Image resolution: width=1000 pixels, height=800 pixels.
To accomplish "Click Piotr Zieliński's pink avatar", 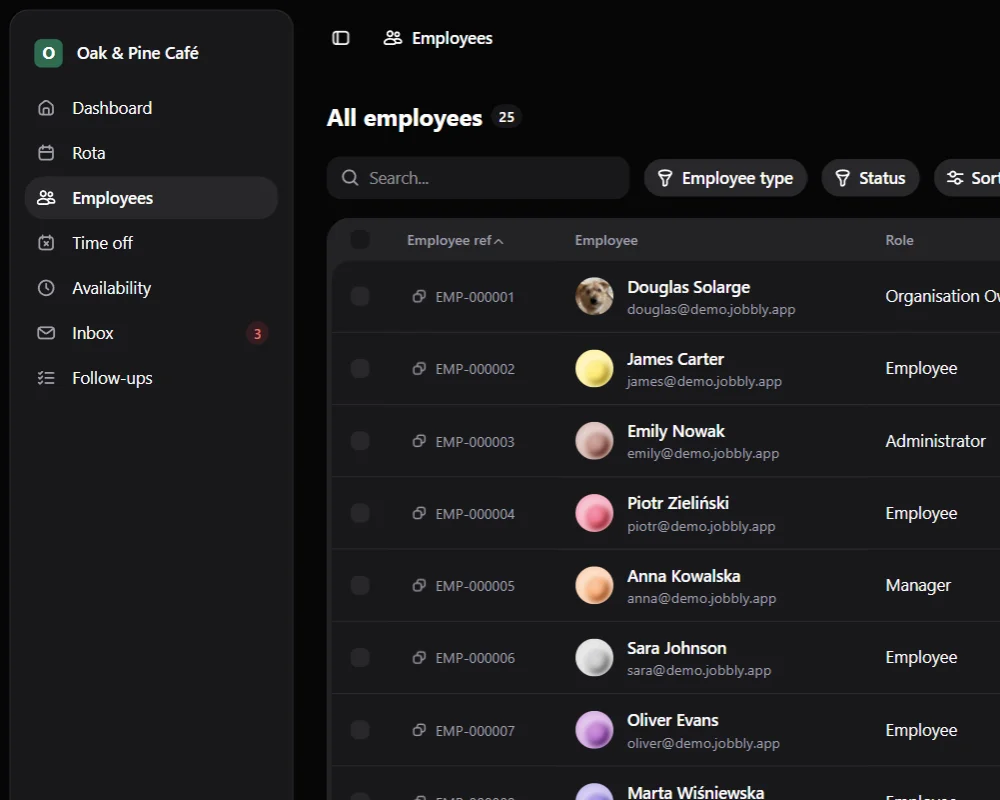I will [594, 513].
